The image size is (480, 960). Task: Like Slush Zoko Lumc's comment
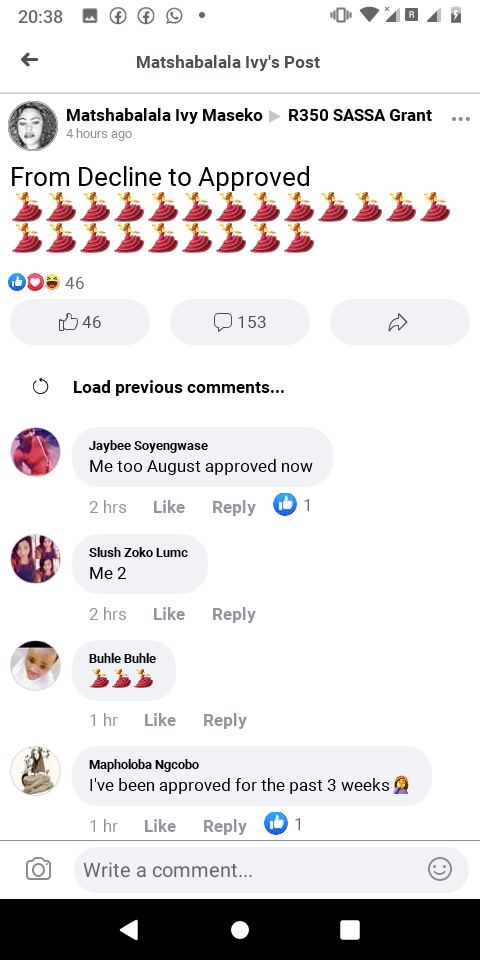169,614
